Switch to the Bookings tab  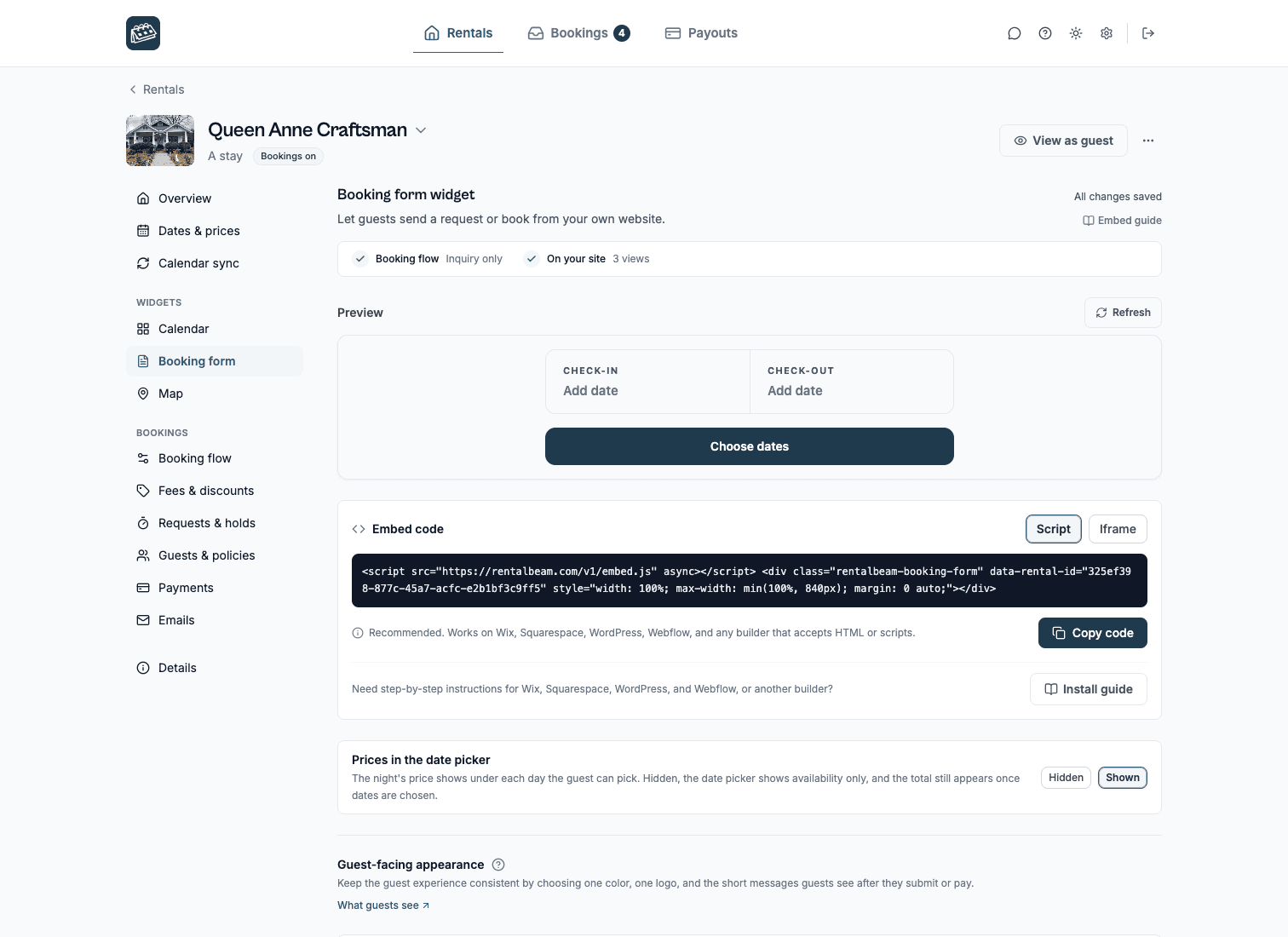[x=579, y=33]
